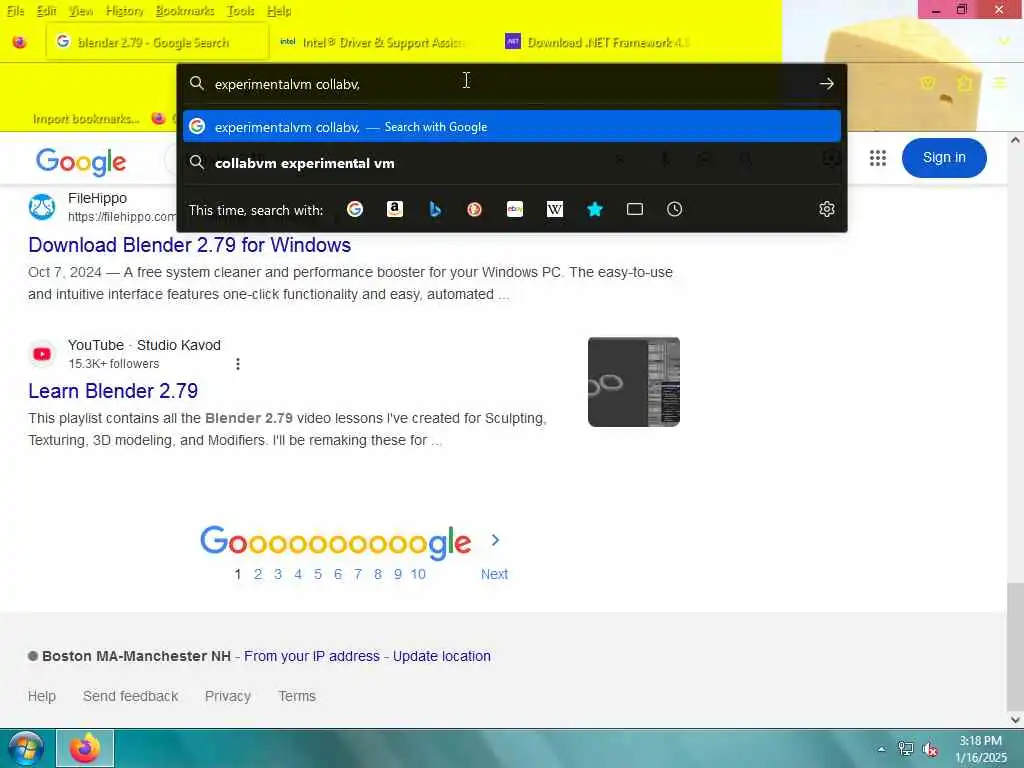Click the YouTube favicon in result

[42, 354]
